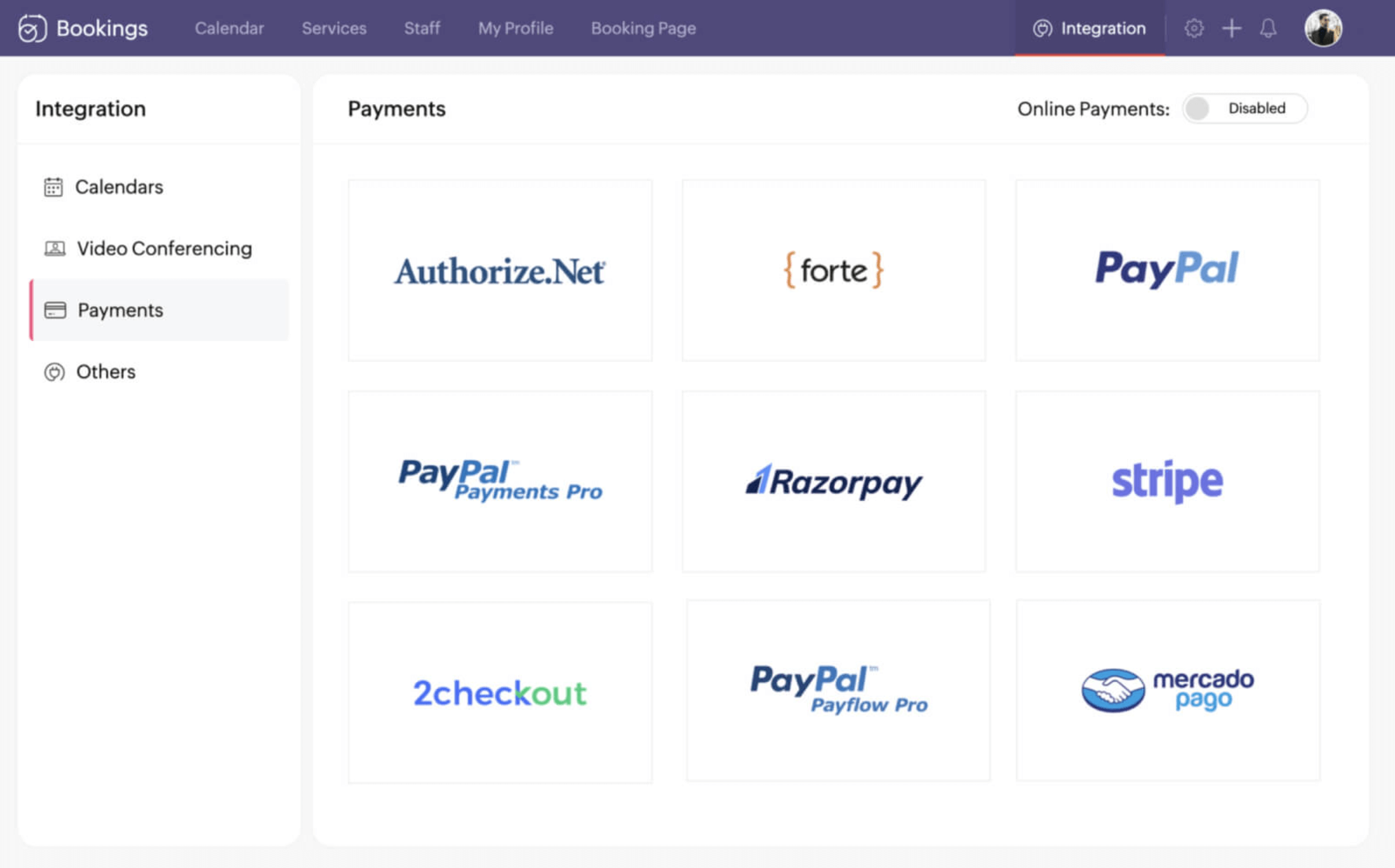Click the user profile avatar icon
This screenshot has width=1395, height=868.
click(1324, 27)
